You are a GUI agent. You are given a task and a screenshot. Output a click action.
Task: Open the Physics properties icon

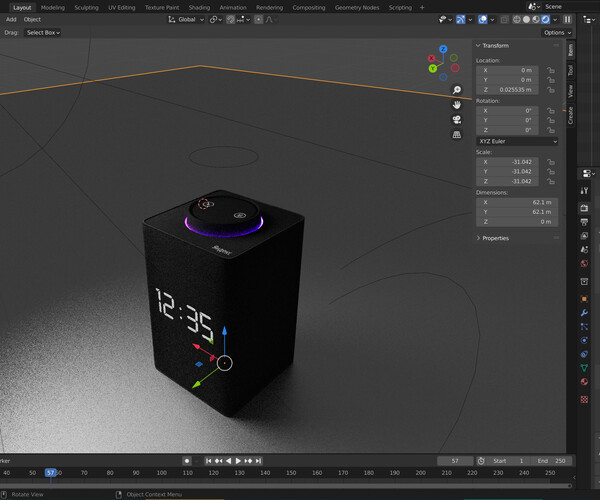584,340
